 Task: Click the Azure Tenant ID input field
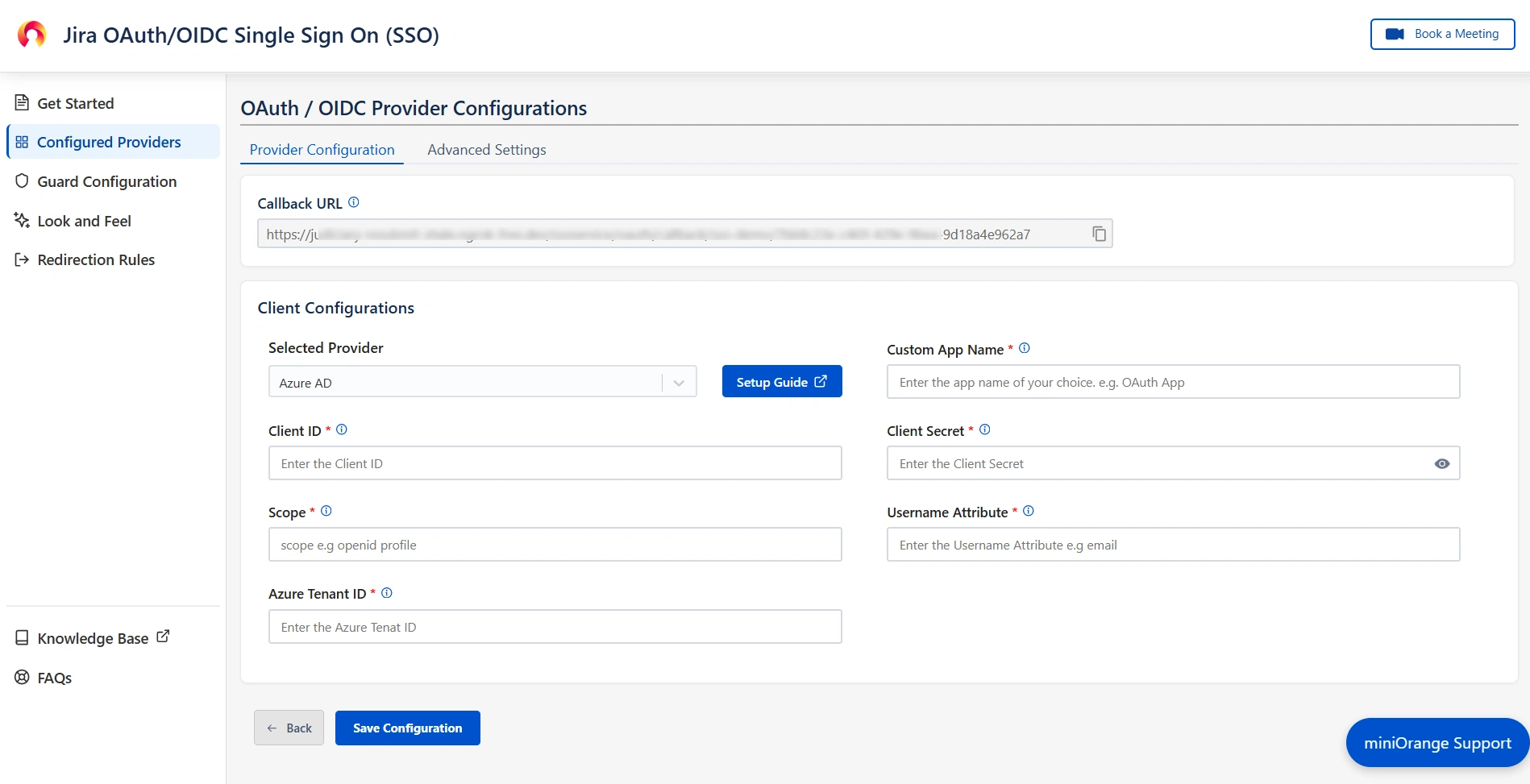coord(555,627)
